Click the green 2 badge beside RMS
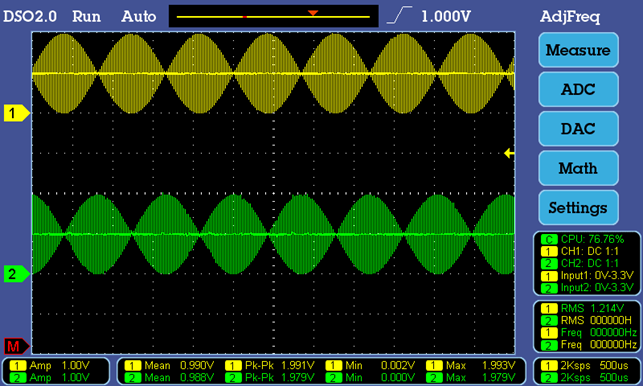This screenshot has height=386, width=643. coord(549,320)
